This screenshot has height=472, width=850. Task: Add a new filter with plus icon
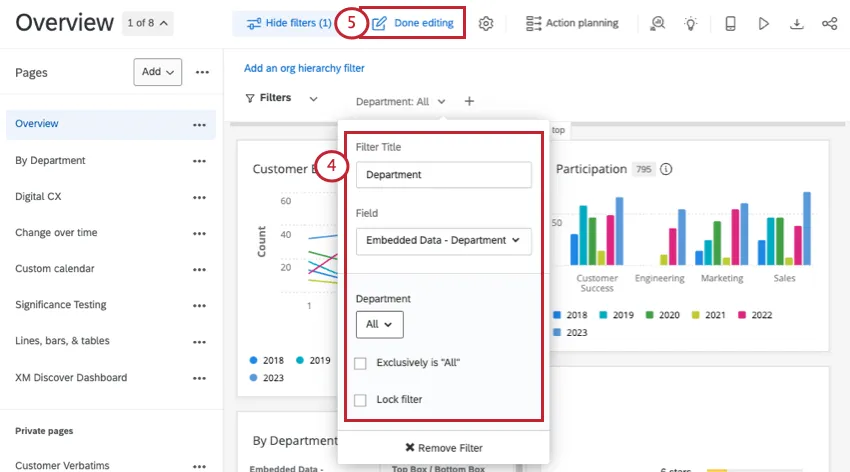pos(470,101)
